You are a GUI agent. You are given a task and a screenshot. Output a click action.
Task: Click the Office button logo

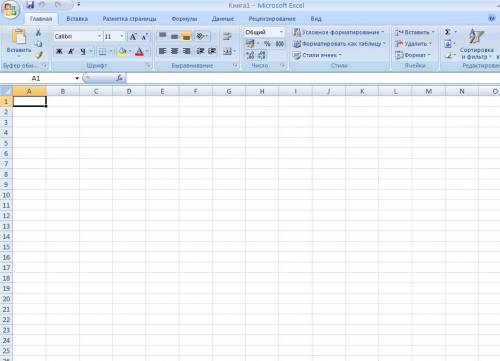pos(11,10)
